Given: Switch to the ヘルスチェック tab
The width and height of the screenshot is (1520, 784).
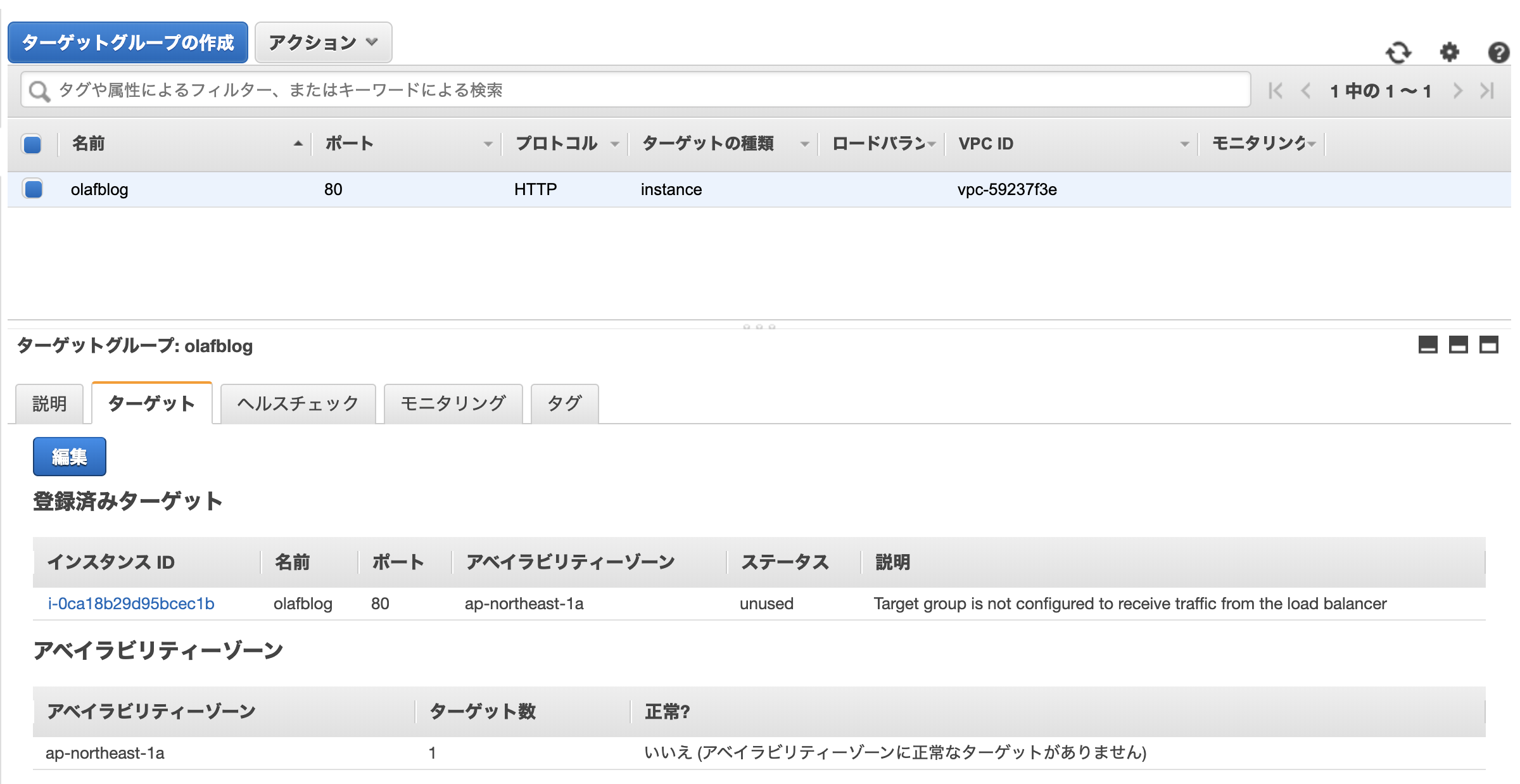Looking at the screenshot, I should [298, 403].
